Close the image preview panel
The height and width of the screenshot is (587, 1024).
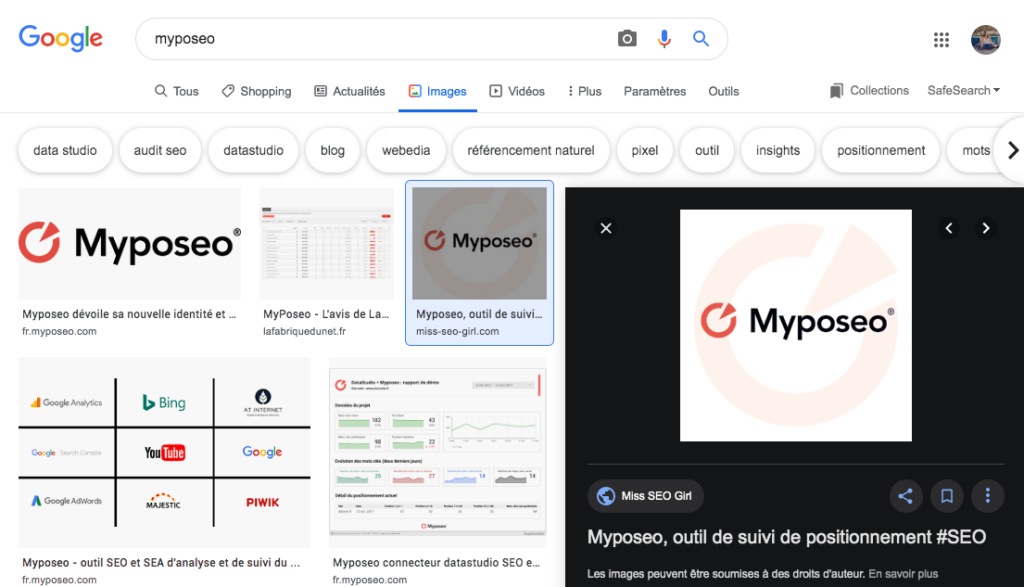click(x=606, y=228)
